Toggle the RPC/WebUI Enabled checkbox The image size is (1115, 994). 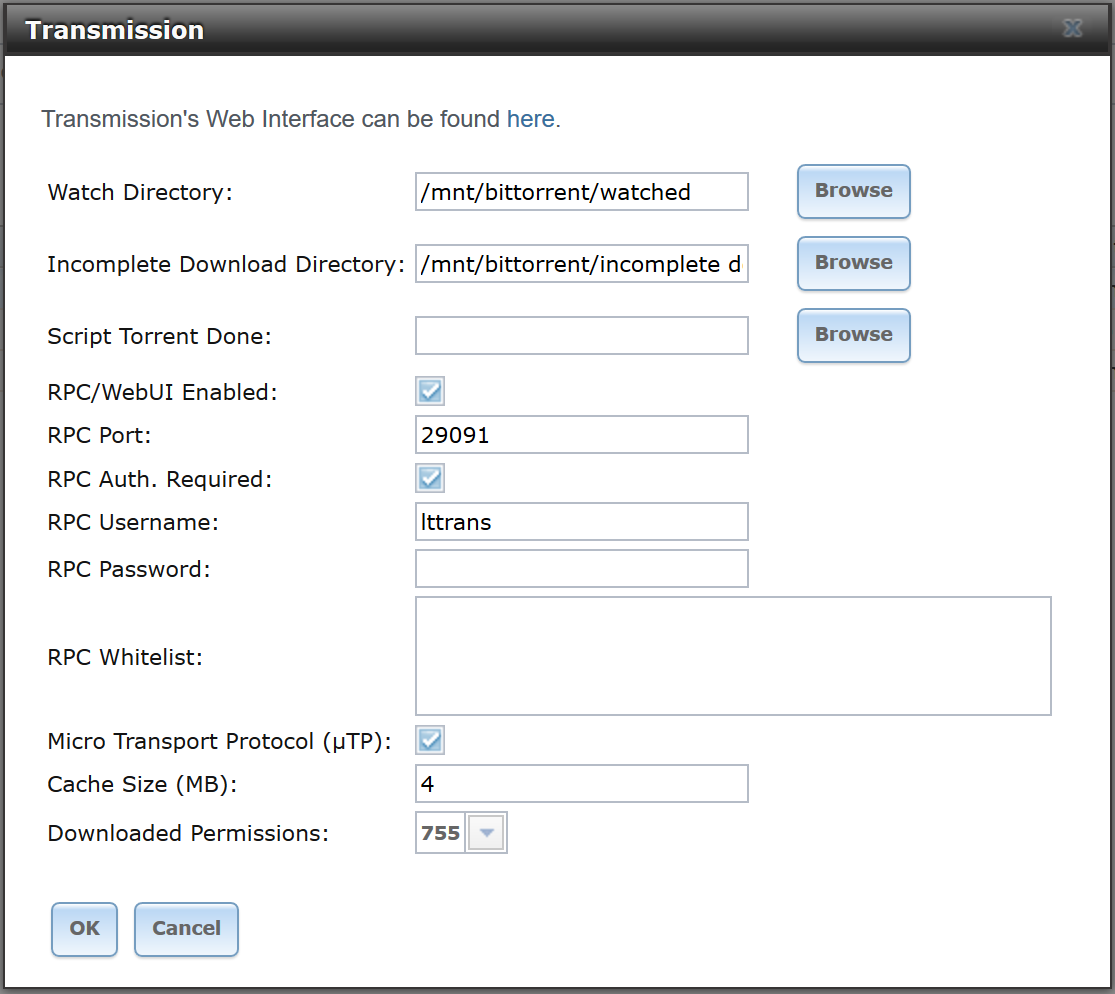(430, 391)
